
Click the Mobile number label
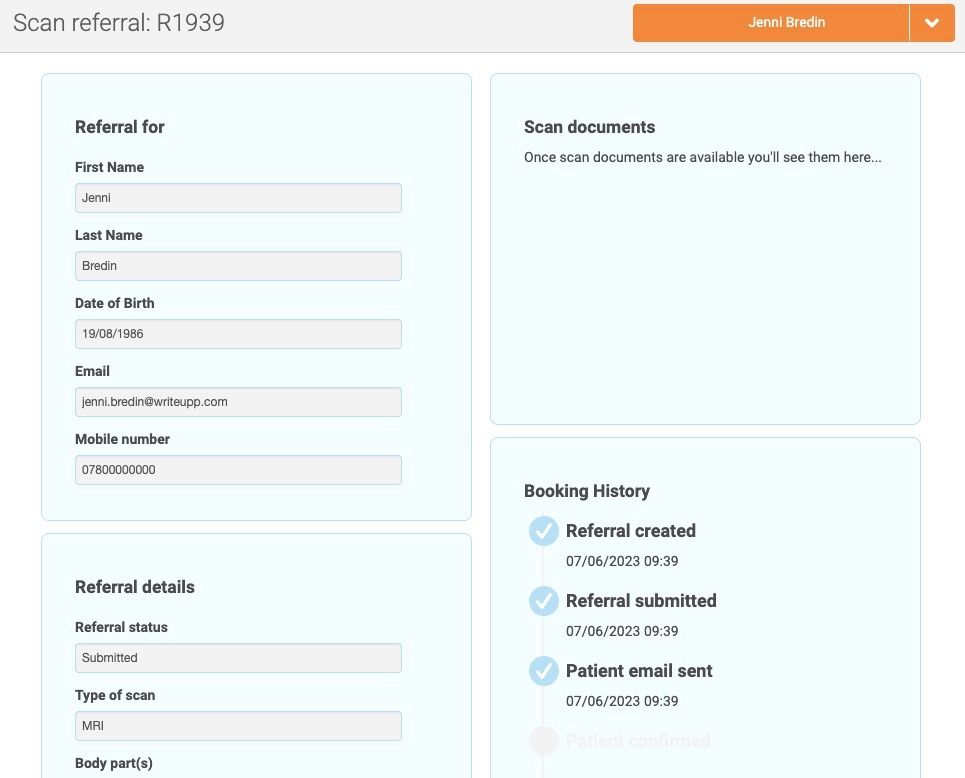(x=122, y=439)
